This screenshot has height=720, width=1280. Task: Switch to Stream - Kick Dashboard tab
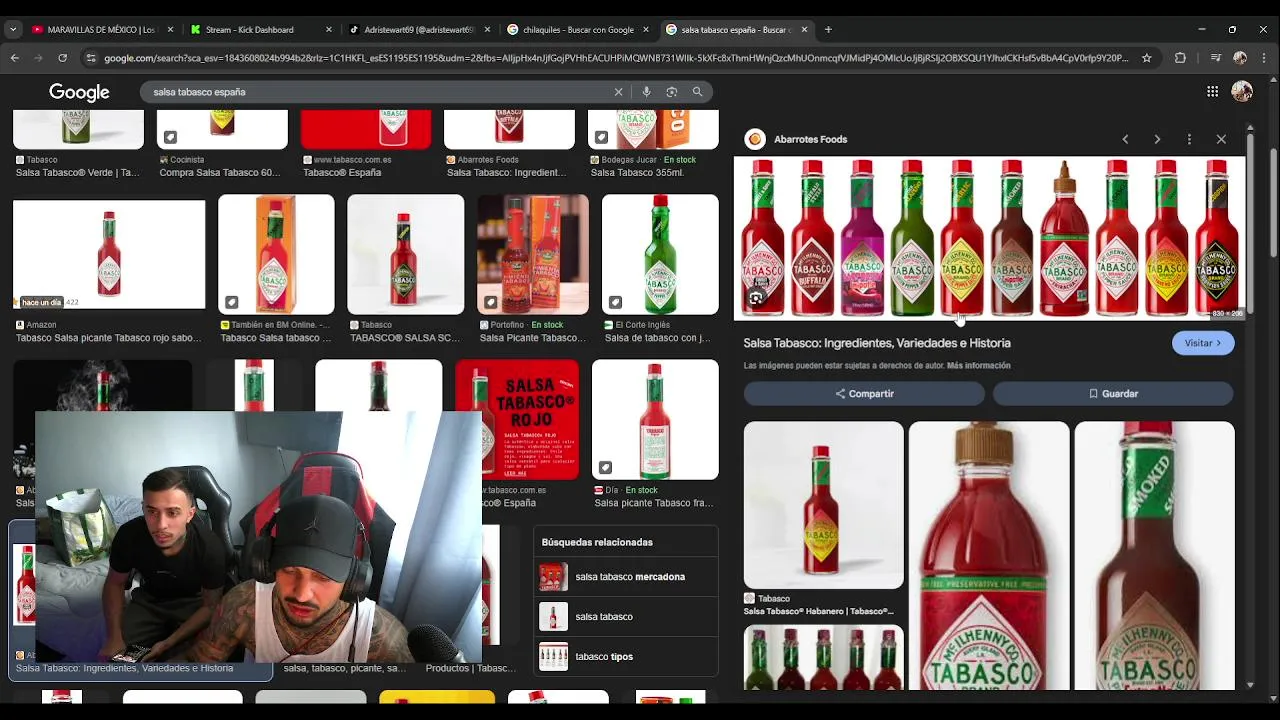260,30
